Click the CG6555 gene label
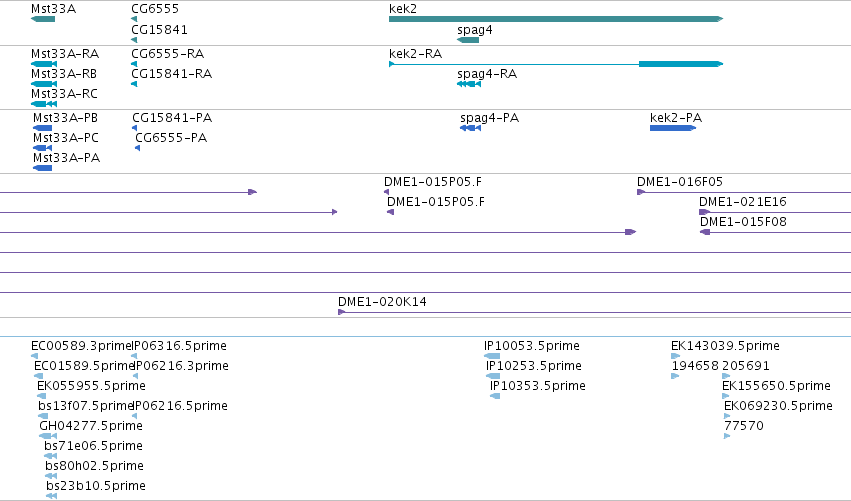The width and height of the screenshot is (851, 501). [x=155, y=9]
